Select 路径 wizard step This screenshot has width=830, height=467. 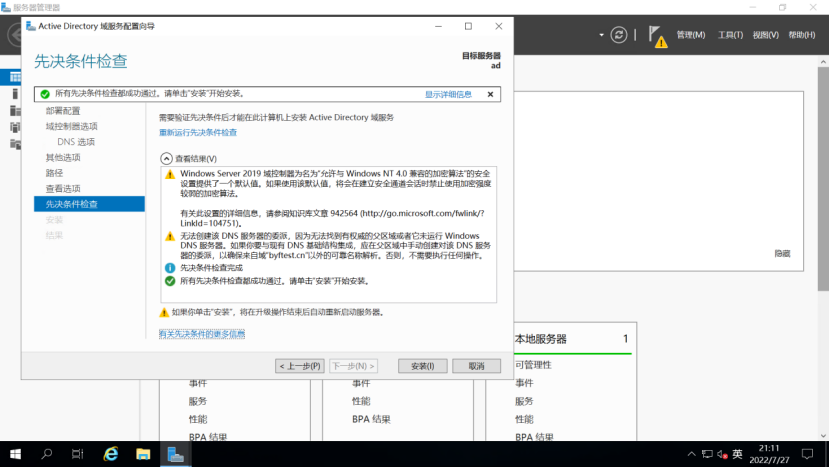(x=54, y=173)
